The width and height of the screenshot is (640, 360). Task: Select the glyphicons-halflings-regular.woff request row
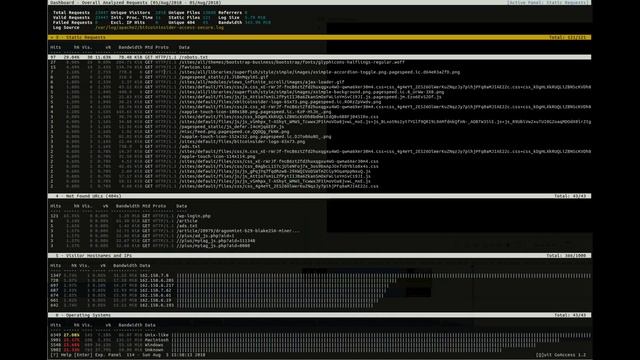click(x=320, y=62)
